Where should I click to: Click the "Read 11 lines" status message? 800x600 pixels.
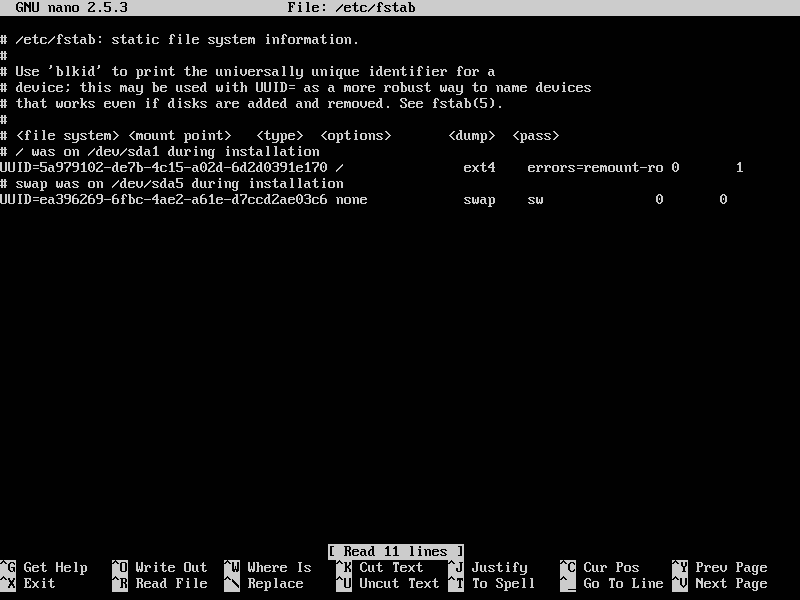396,552
